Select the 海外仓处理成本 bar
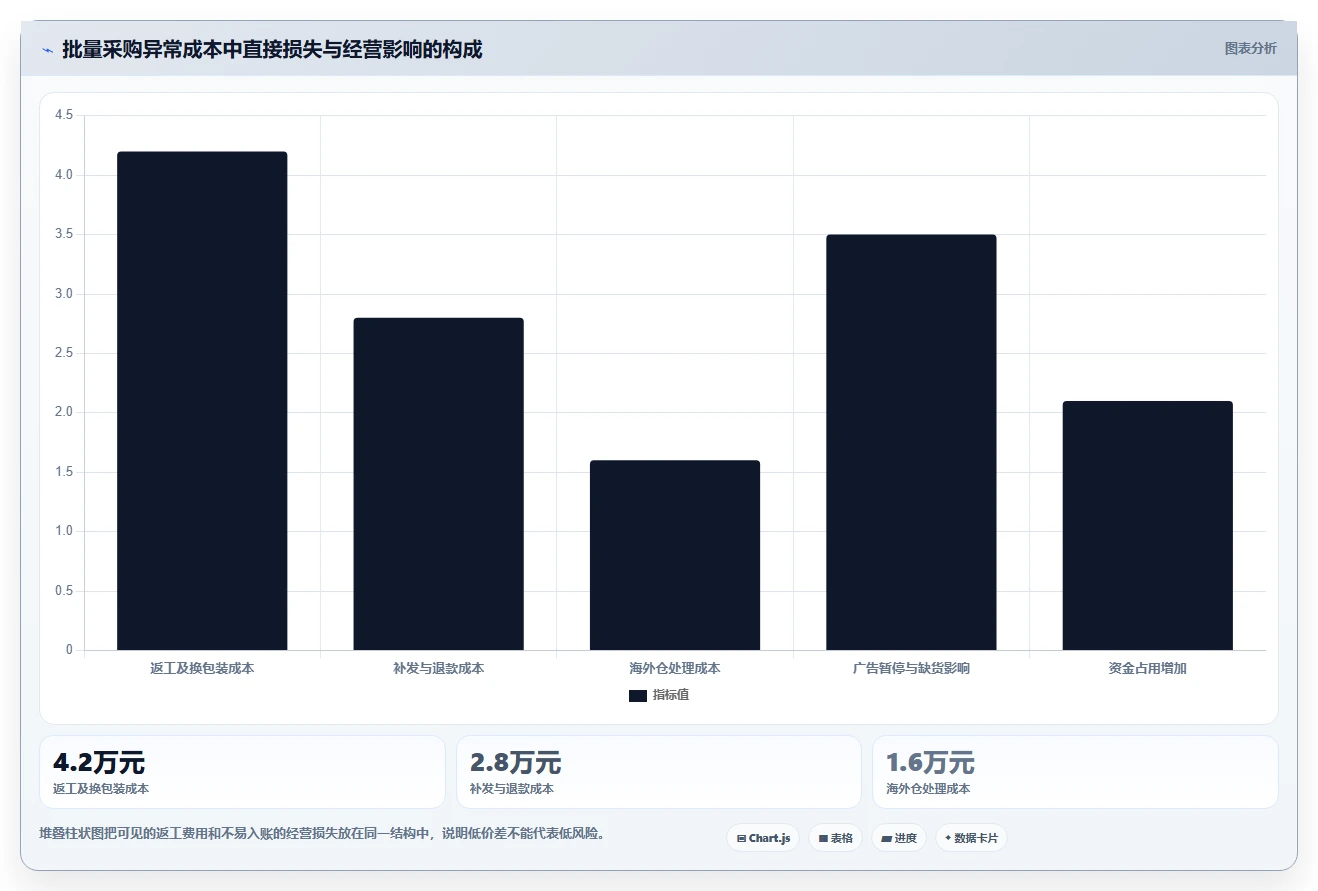 pyautogui.click(x=675, y=555)
